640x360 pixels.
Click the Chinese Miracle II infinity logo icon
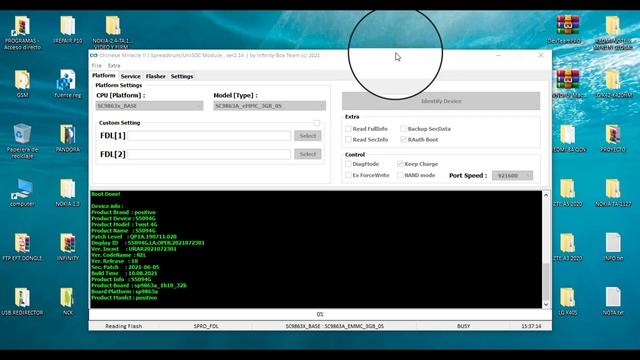tap(94, 55)
